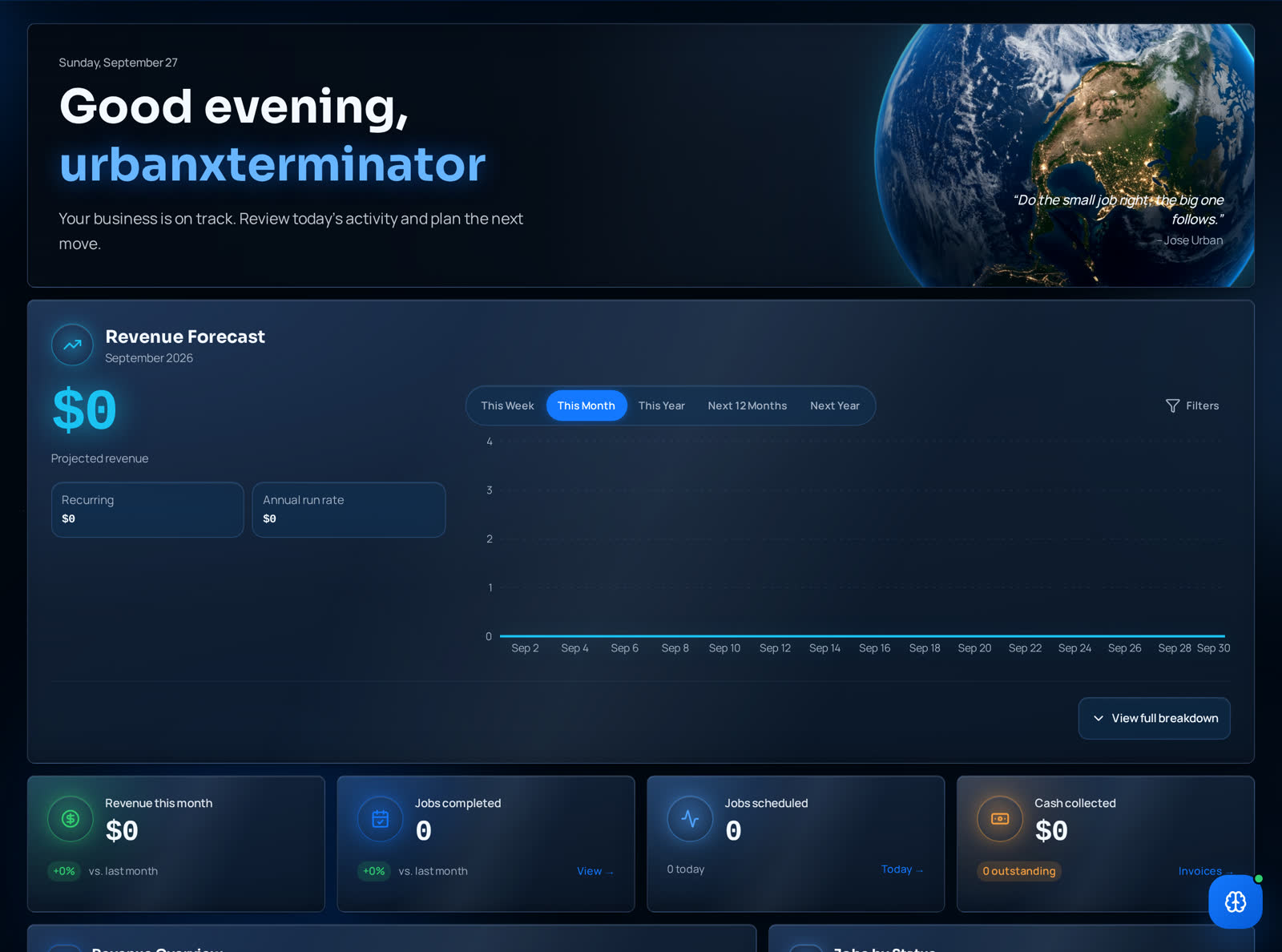The height and width of the screenshot is (952, 1282).
Task: Click the Sep 2 axis label
Action: (x=525, y=648)
